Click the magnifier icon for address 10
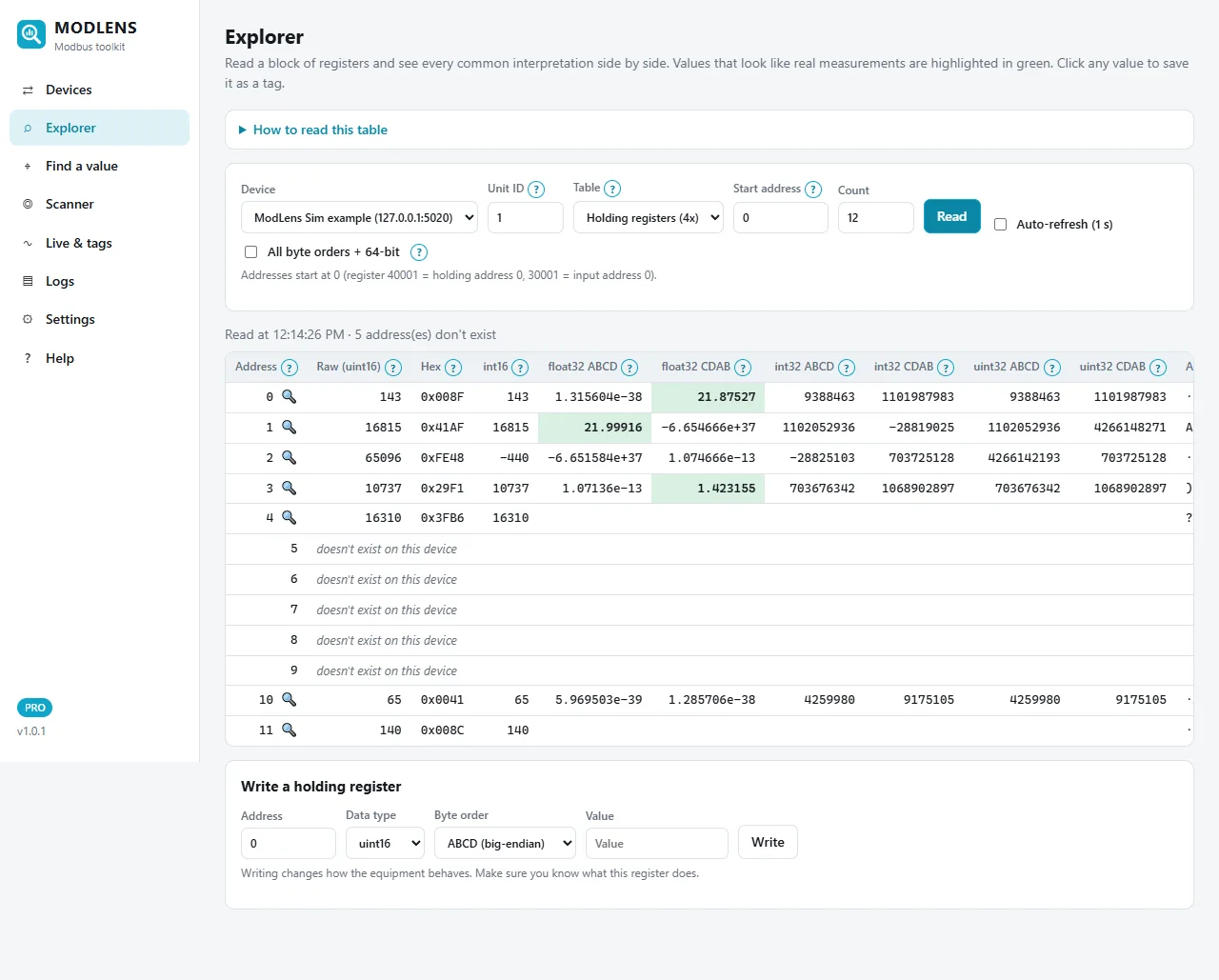 click(x=289, y=700)
